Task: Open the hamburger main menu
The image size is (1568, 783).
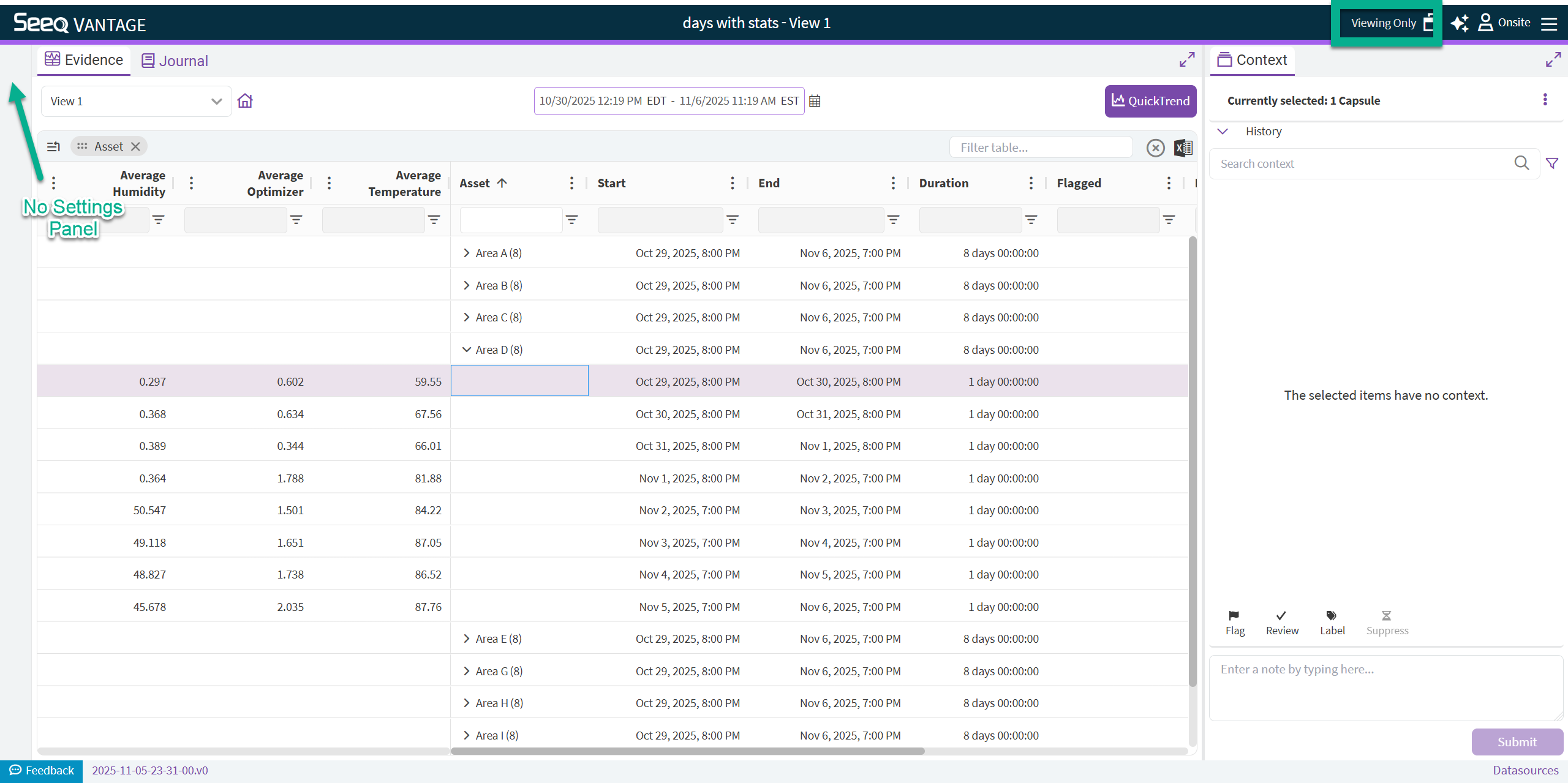Action: tap(1549, 23)
